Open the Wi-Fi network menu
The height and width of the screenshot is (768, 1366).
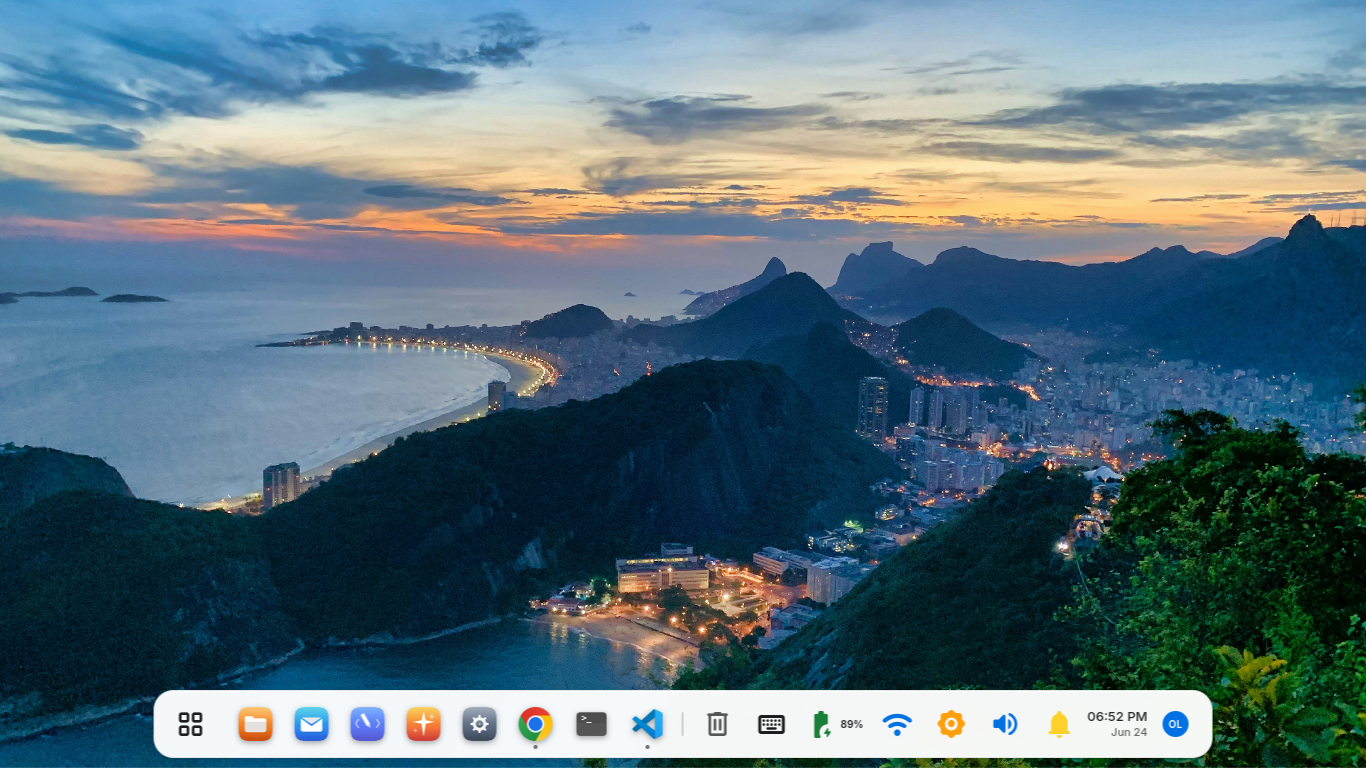pos(897,724)
